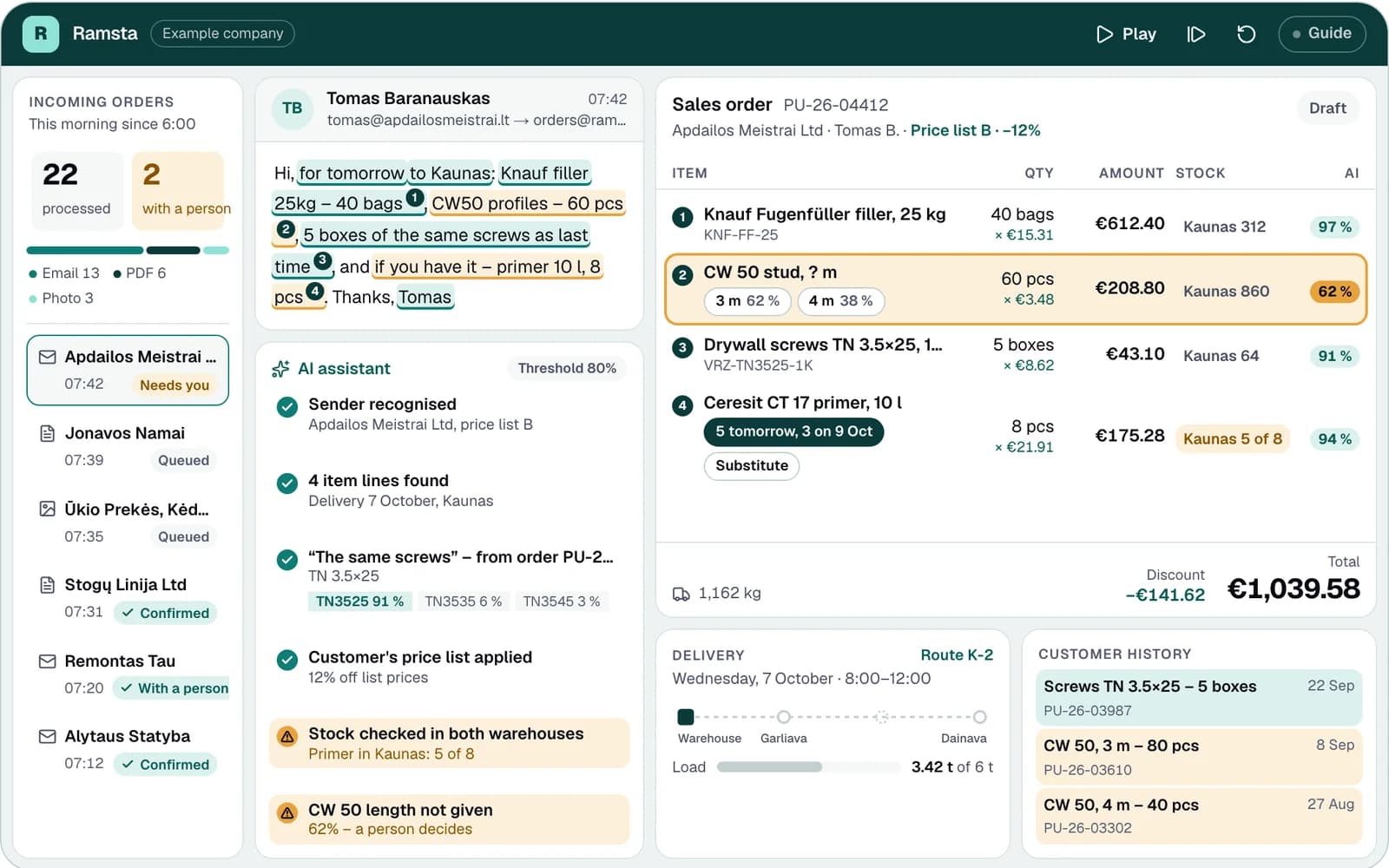The width and height of the screenshot is (1389, 868).
Task: Open the Apdailos Meistrai order at 07:42
Action: tap(128, 371)
